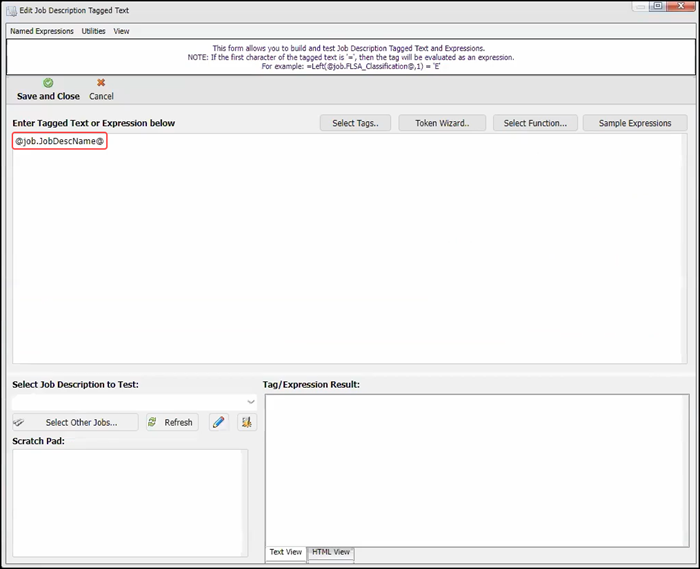
Task: Click the Select Tags.. button
Action: point(355,123)
